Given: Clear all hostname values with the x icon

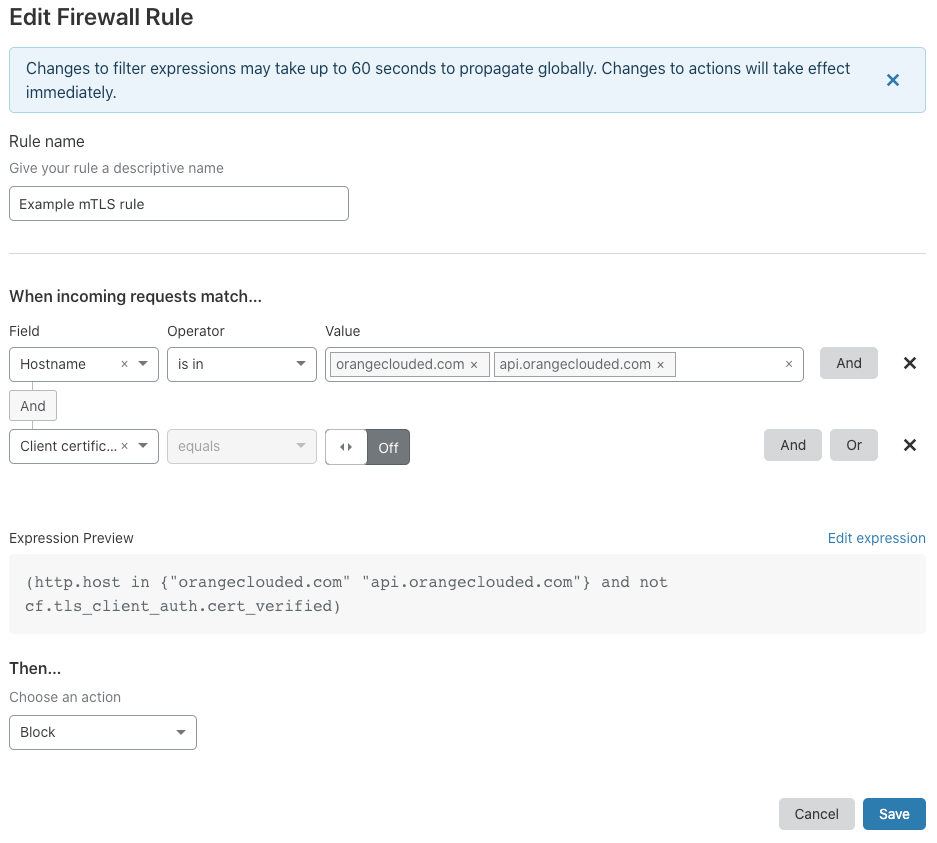Looking at the screenshot, I should coord(789,364).
